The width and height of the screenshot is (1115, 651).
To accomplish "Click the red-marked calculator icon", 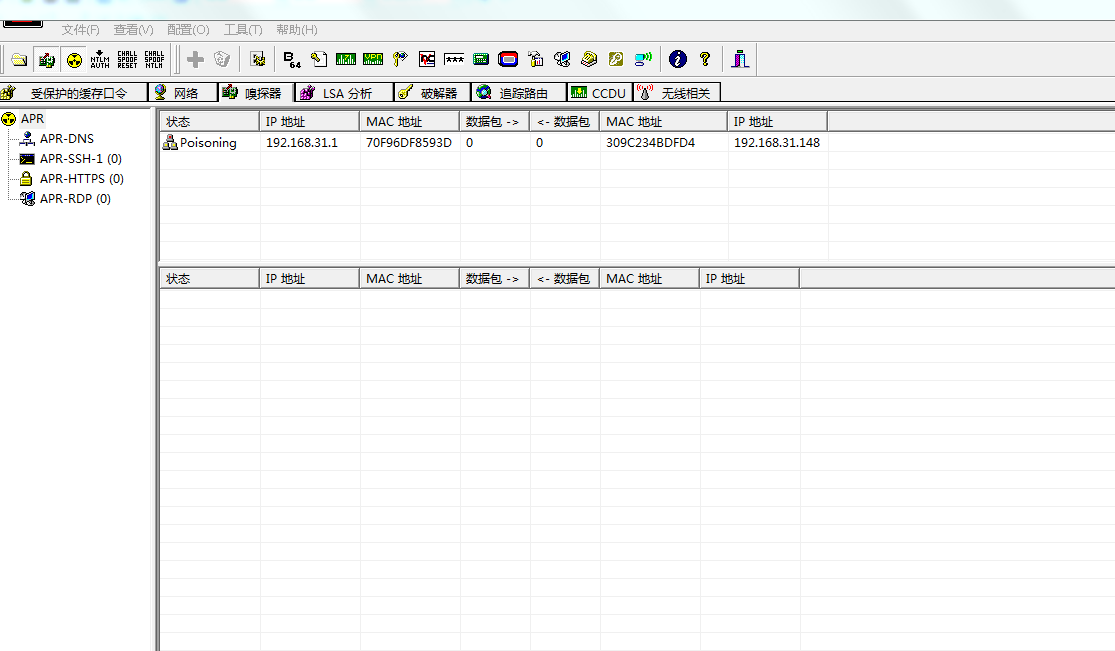I will [427, 60].
